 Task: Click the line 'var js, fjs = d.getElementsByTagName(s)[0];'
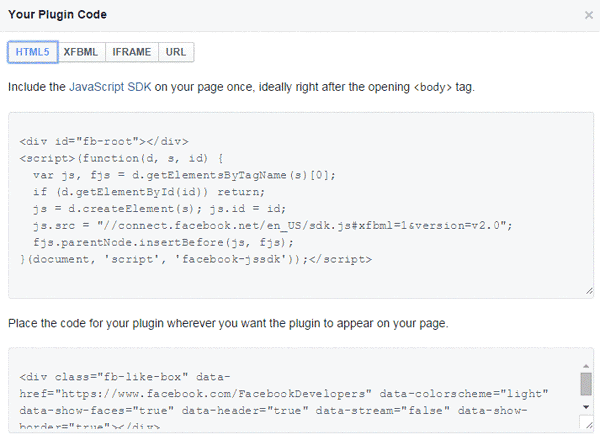coord(184,175)
